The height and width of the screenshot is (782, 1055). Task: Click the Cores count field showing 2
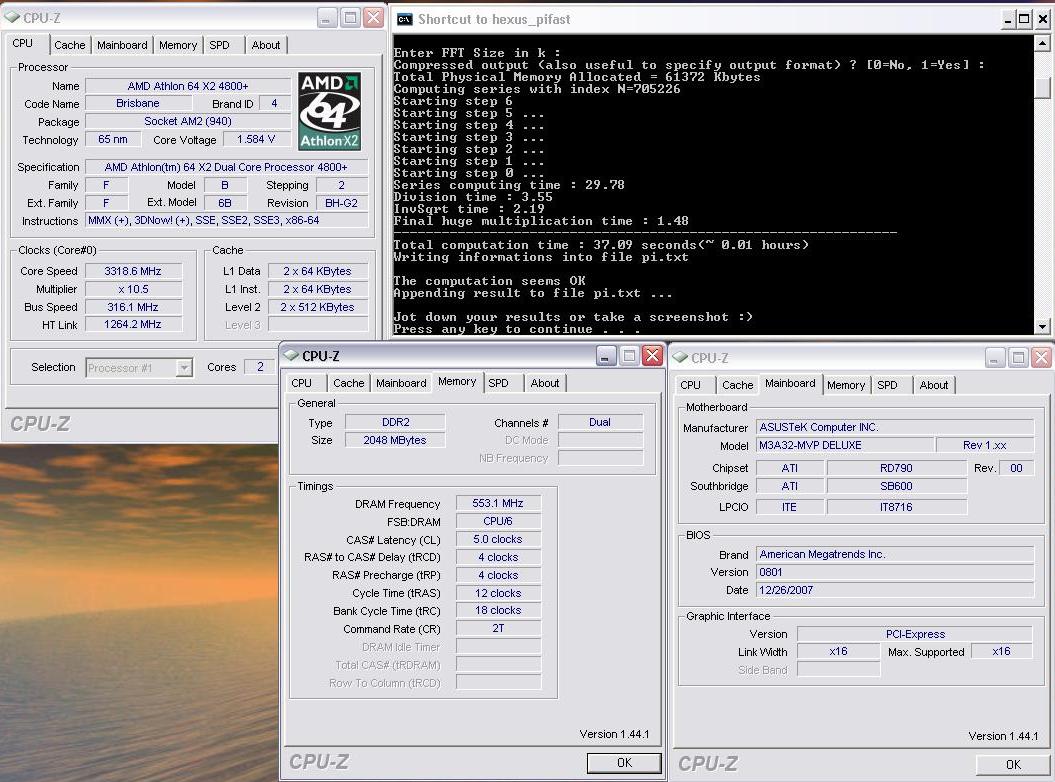pyautogui.click(x=260, y=367)
